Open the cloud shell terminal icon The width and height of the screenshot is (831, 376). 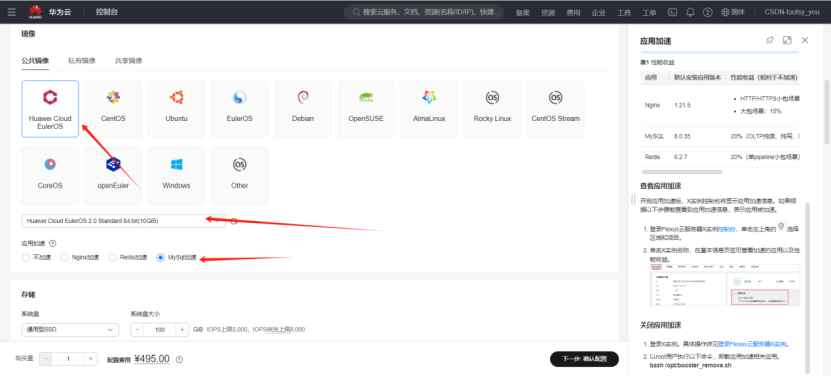coord(673,12)
